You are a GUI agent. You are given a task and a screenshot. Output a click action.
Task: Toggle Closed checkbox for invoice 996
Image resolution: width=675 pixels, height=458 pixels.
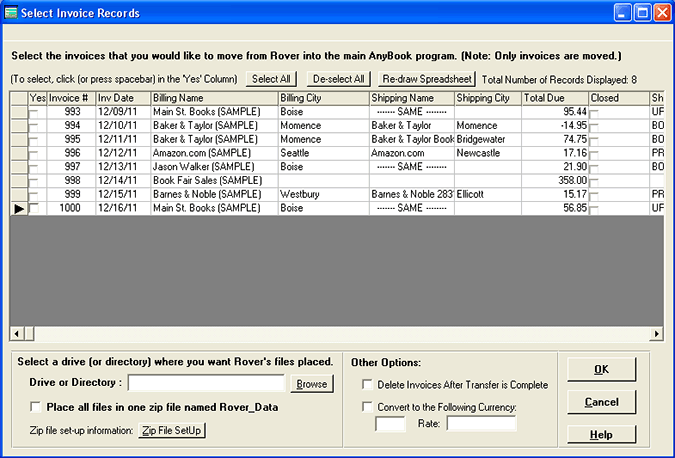tap(595, 153)
